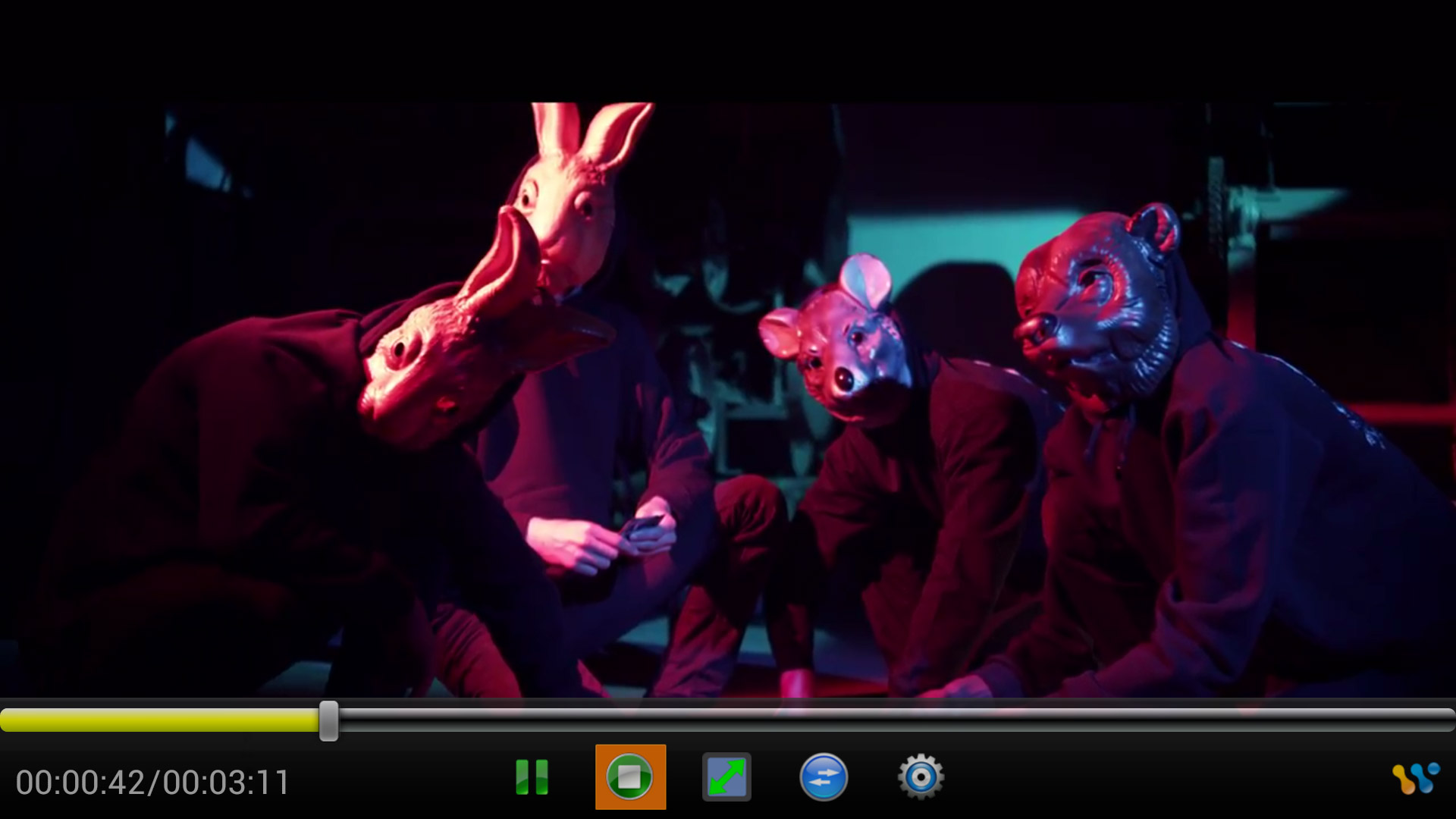Click the blue swap arrows icon
This screenshot has width=1456, height=819.
coord(824,777)
